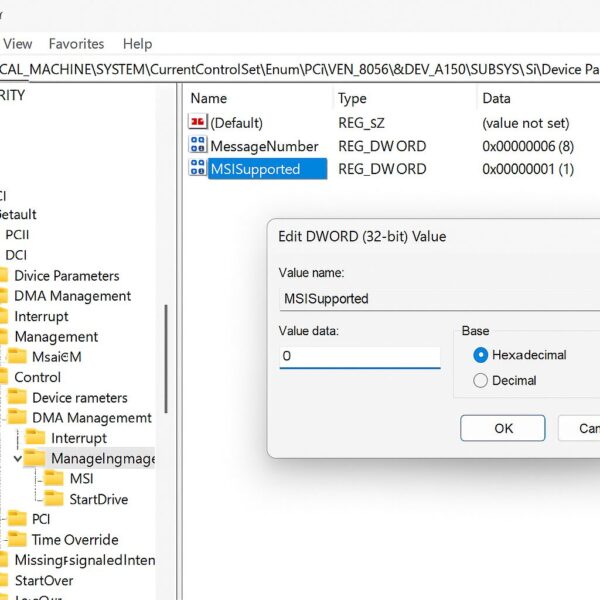Viewport: 600px width, 600px height.
Task: Click the (value not set) data cell
Action: pos(525,123)
